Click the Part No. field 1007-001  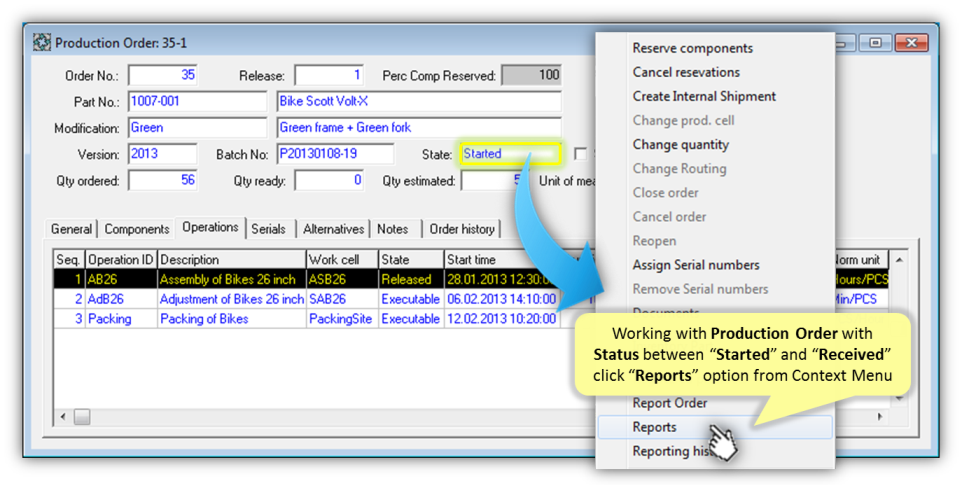[198, 101]
